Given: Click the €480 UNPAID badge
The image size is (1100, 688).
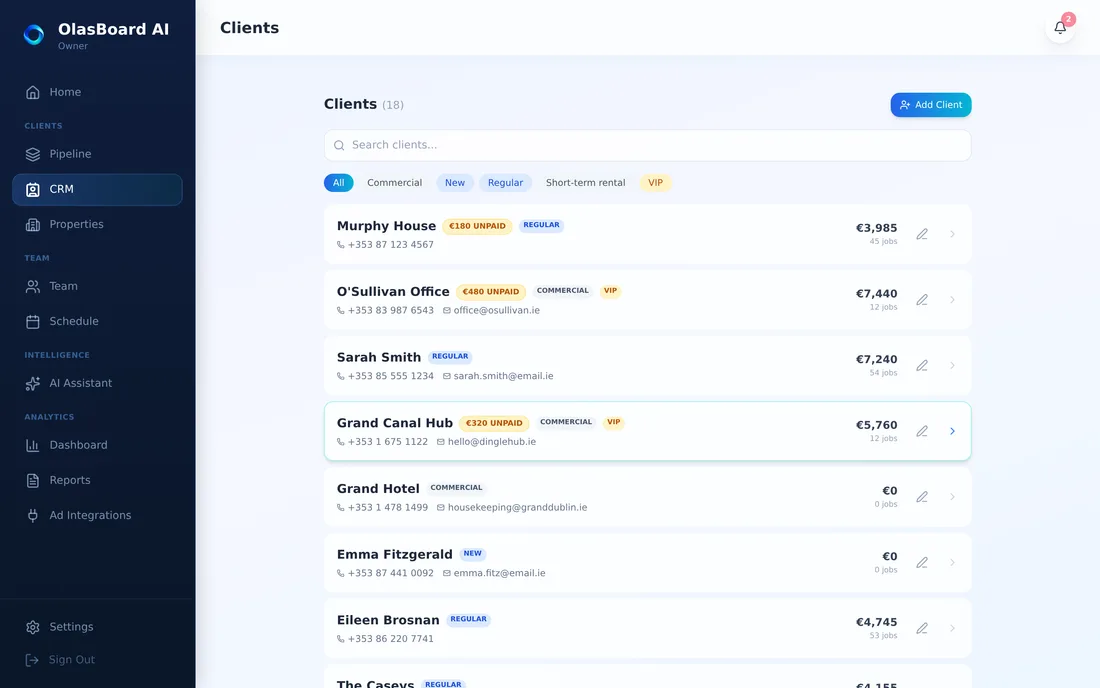Looking at the screenshot, I should [491, 292].
